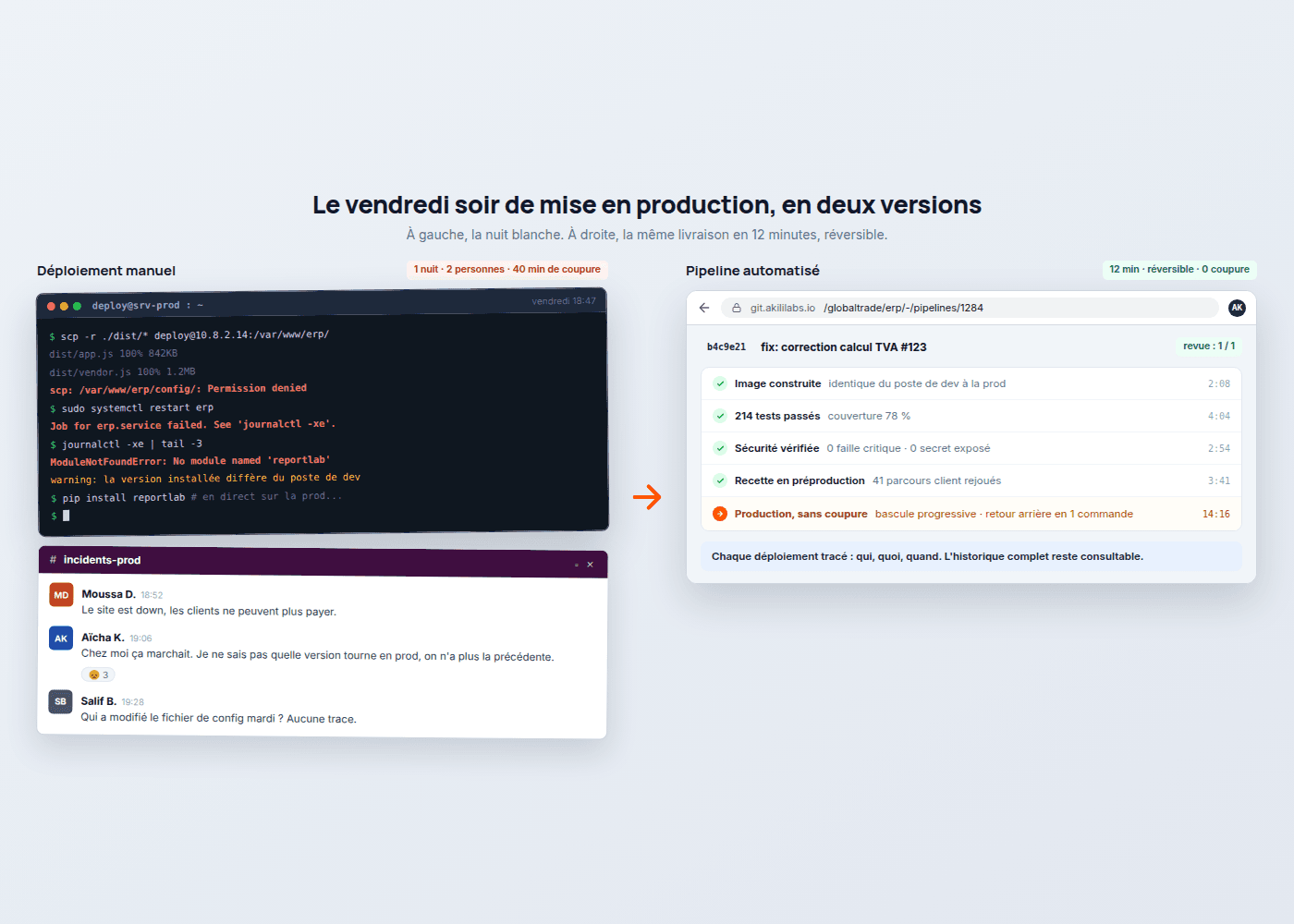Click the 18:52 message timestamp
Viewport: 1294px width, 924px height.
click(x=152, y=595)
